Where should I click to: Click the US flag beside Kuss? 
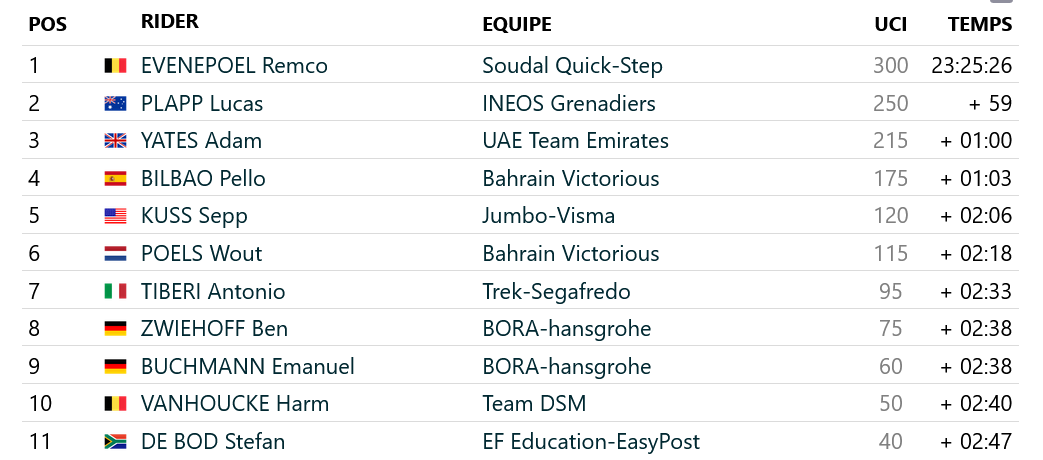coord(115,216)
